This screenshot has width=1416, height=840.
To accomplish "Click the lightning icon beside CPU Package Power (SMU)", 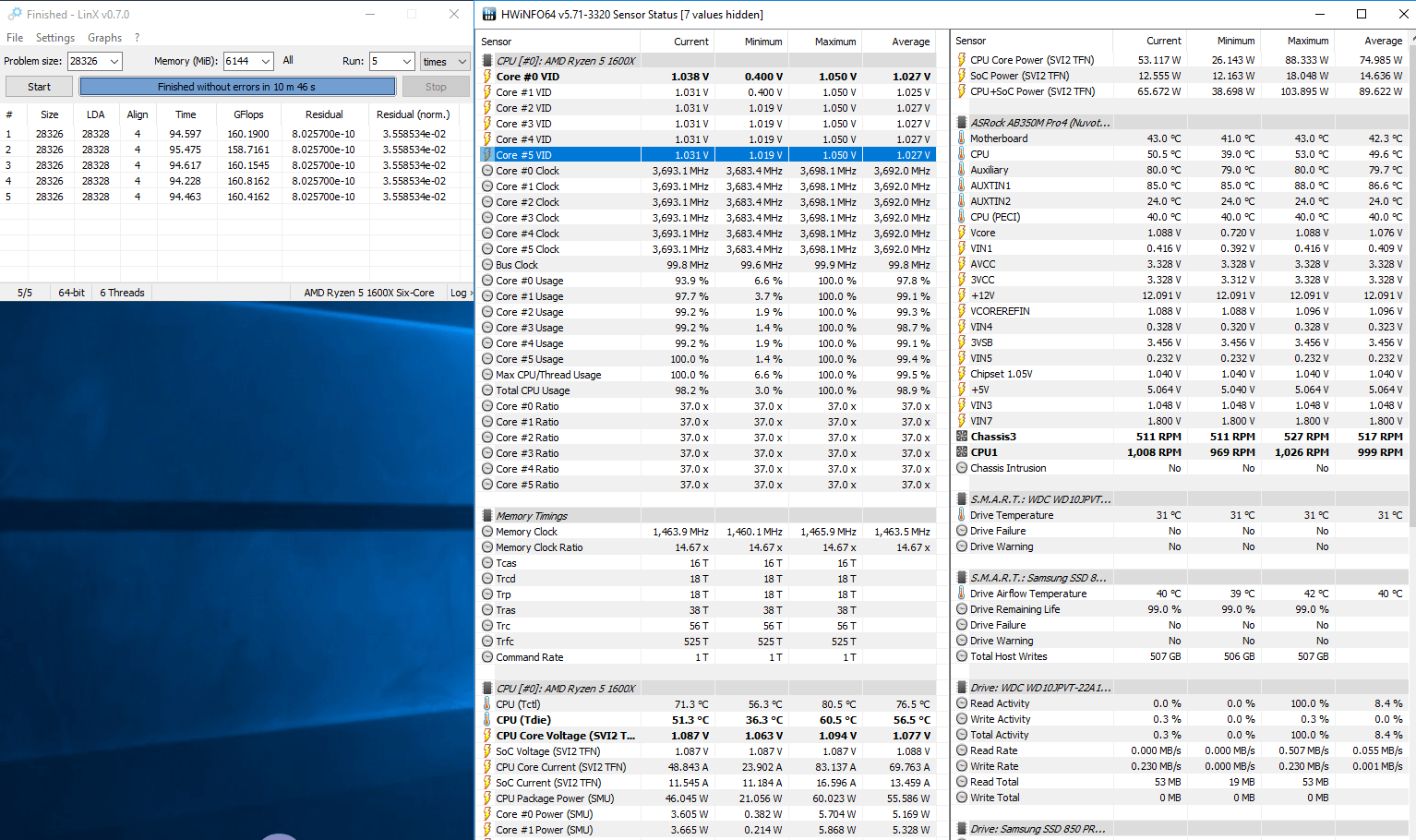I will click(x=487, y=798).
